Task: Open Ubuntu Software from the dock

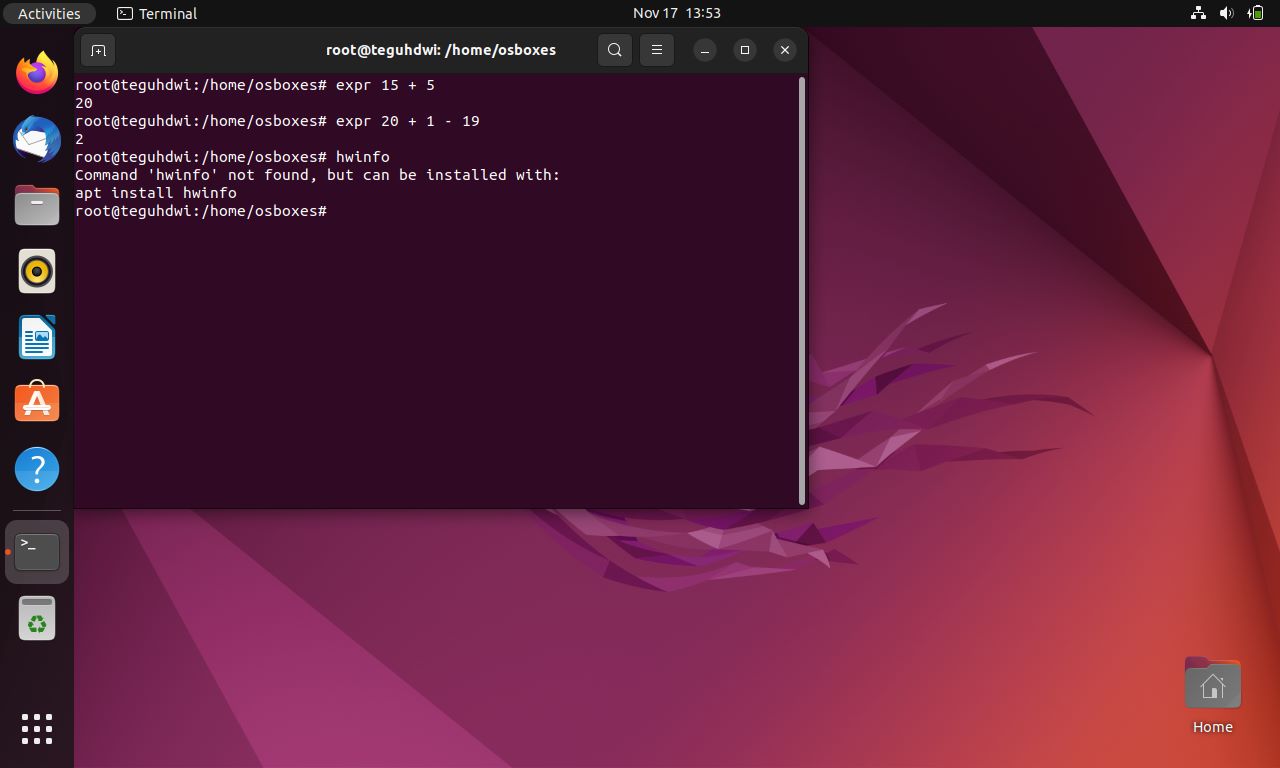Action: pos(37,403)
